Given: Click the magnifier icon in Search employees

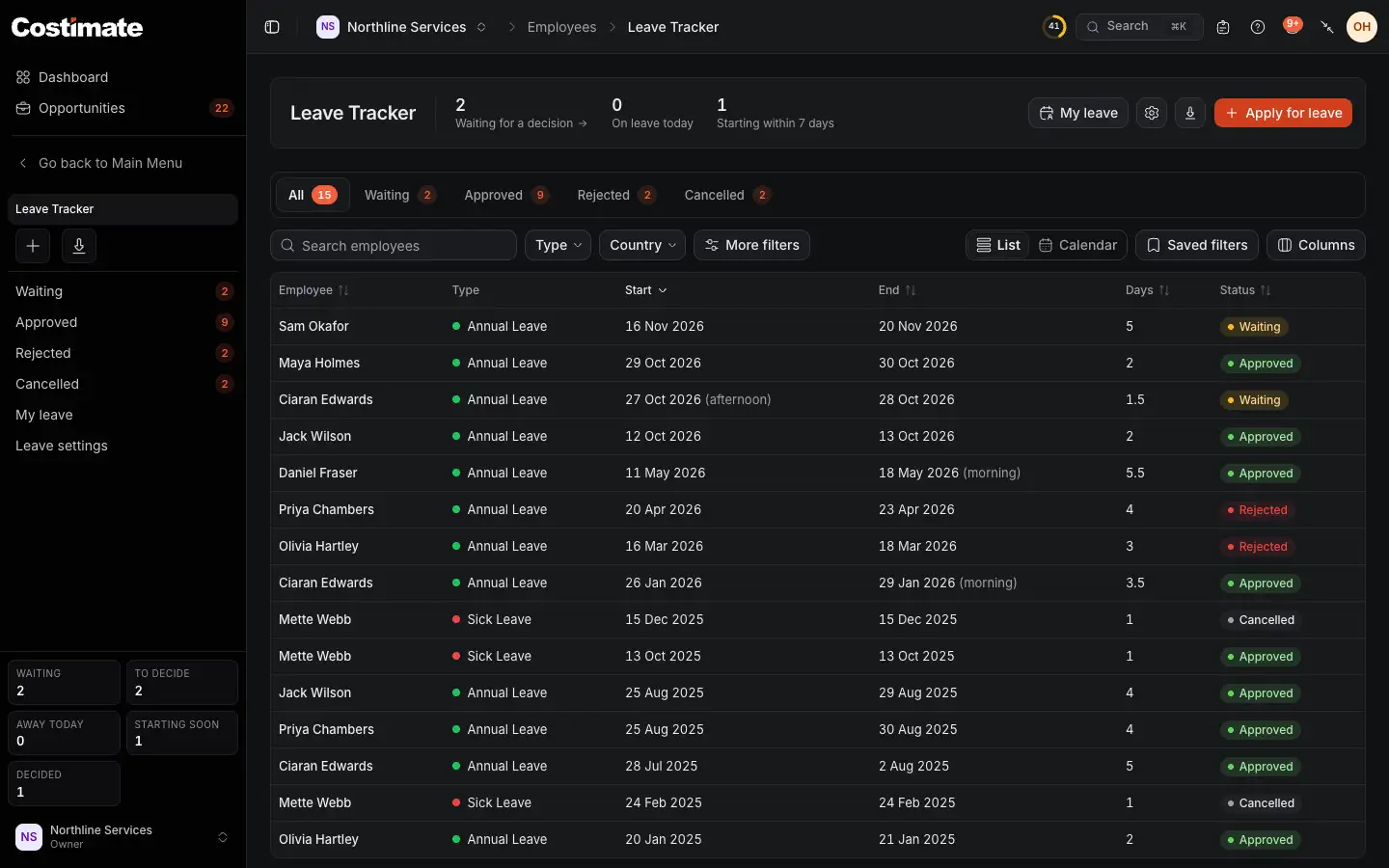Looking at the screenshot, I should pos(287,246).
